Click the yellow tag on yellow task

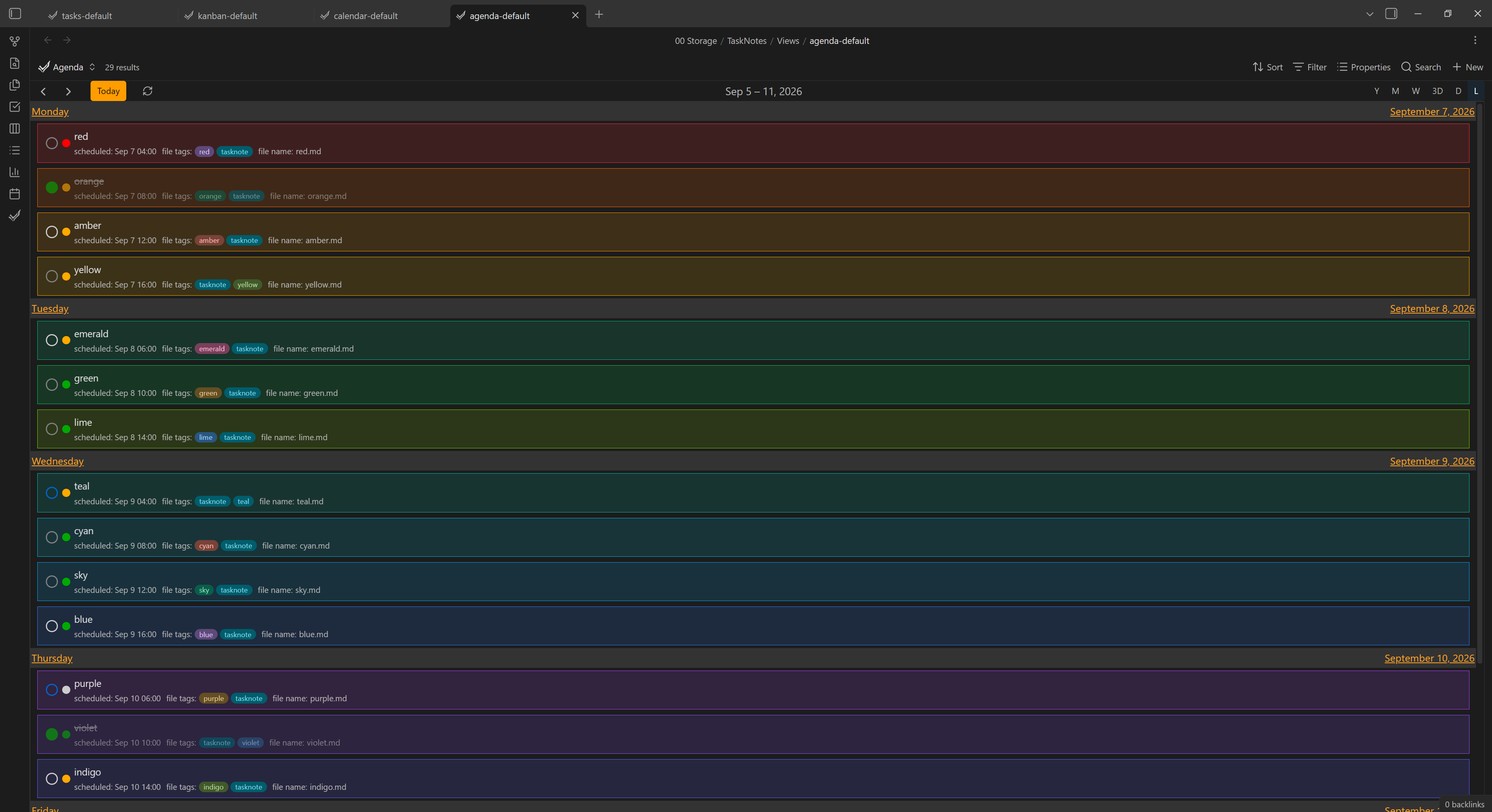click(x=248, y=285)
